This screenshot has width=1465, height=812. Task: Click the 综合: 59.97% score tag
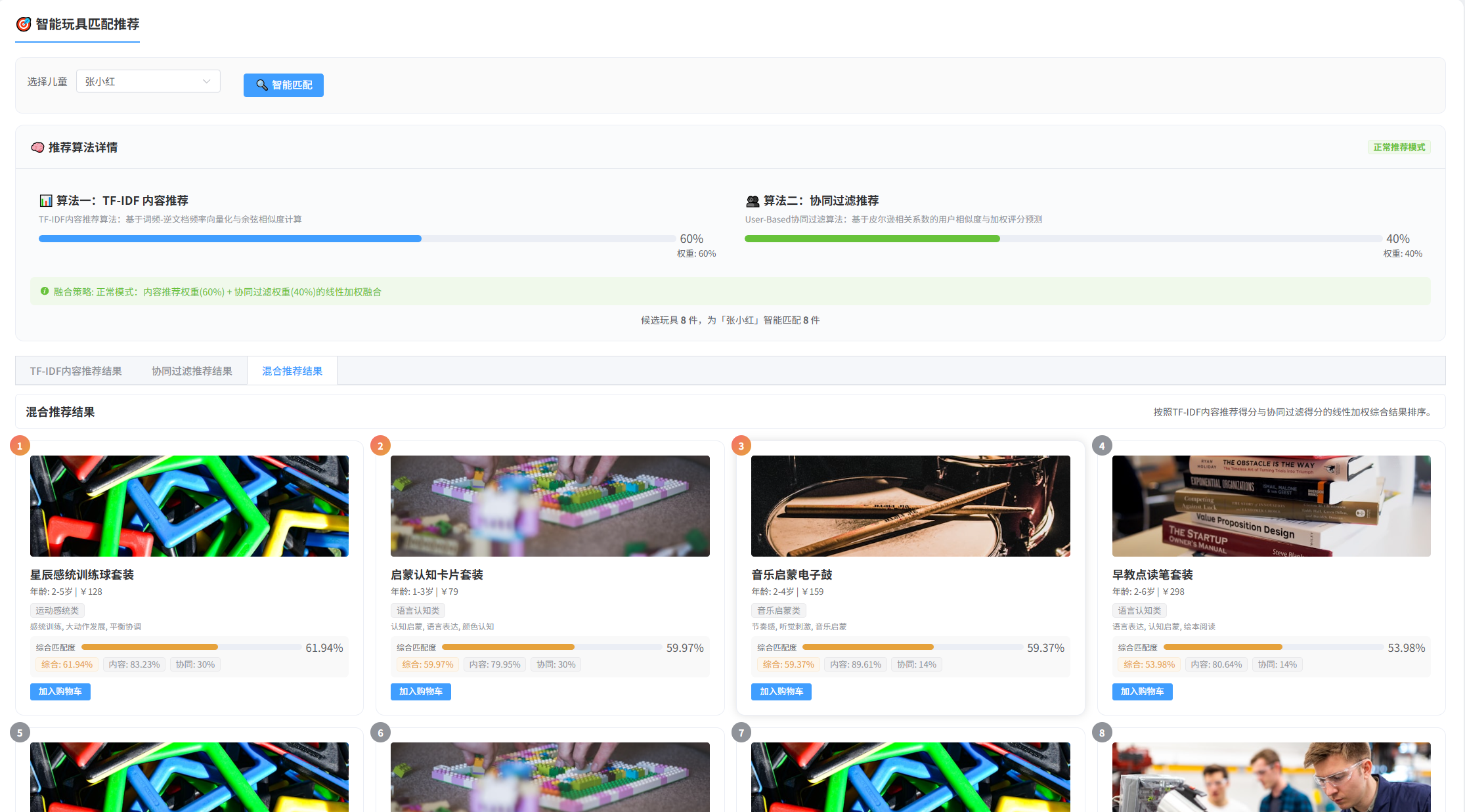click(x=427, y=664)
